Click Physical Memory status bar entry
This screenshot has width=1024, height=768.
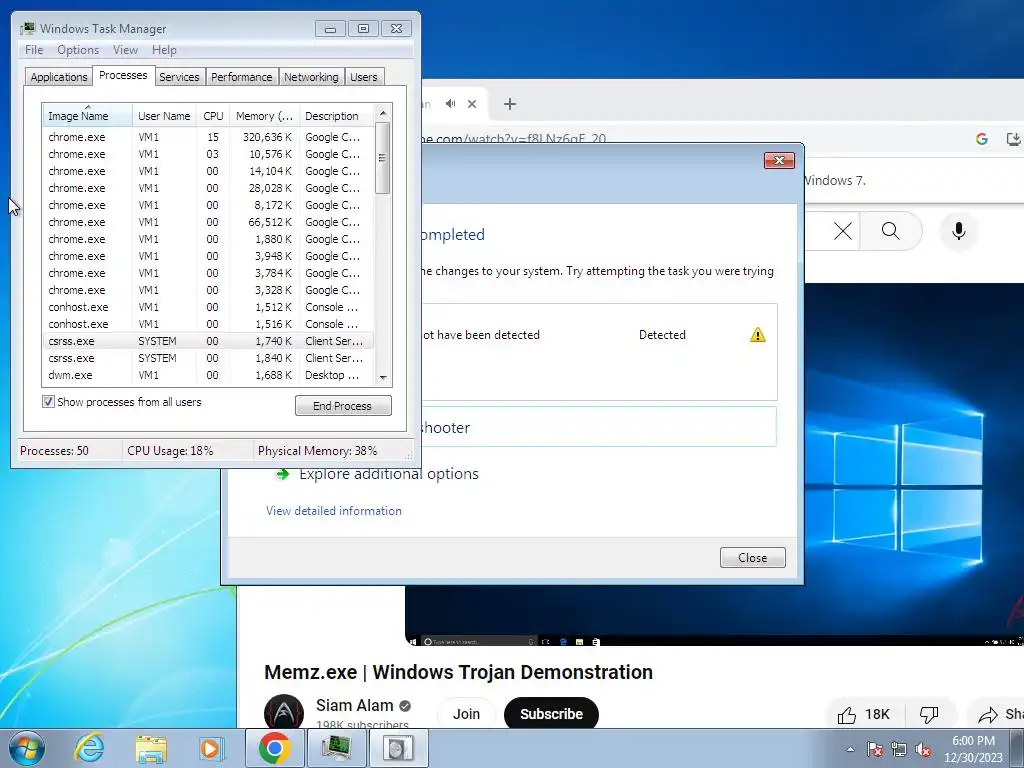(317, 451)
